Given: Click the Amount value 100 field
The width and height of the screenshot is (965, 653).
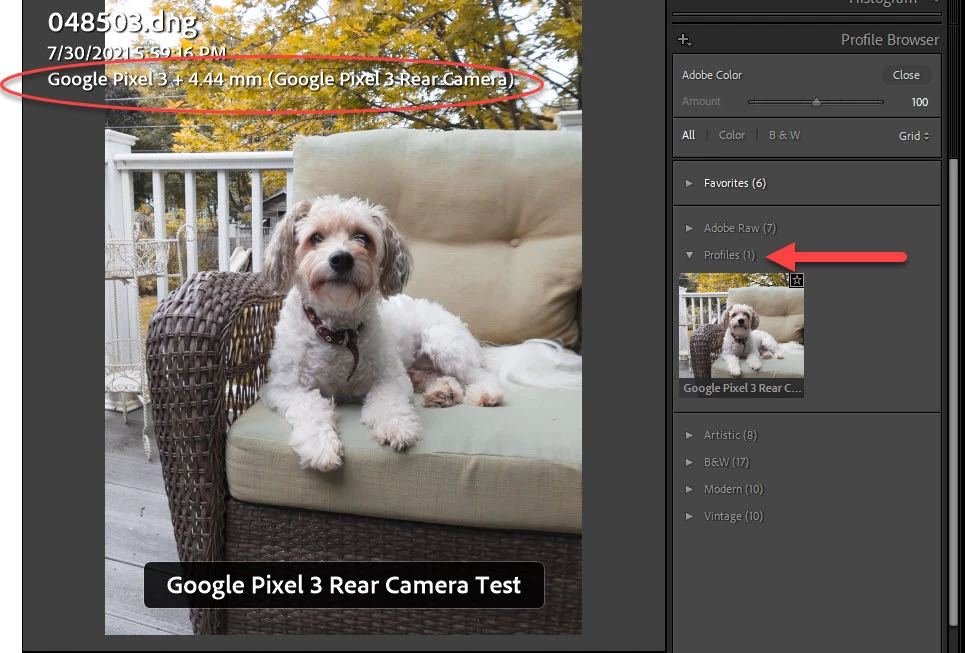Looking at the screenshot, I should [919, 102].
